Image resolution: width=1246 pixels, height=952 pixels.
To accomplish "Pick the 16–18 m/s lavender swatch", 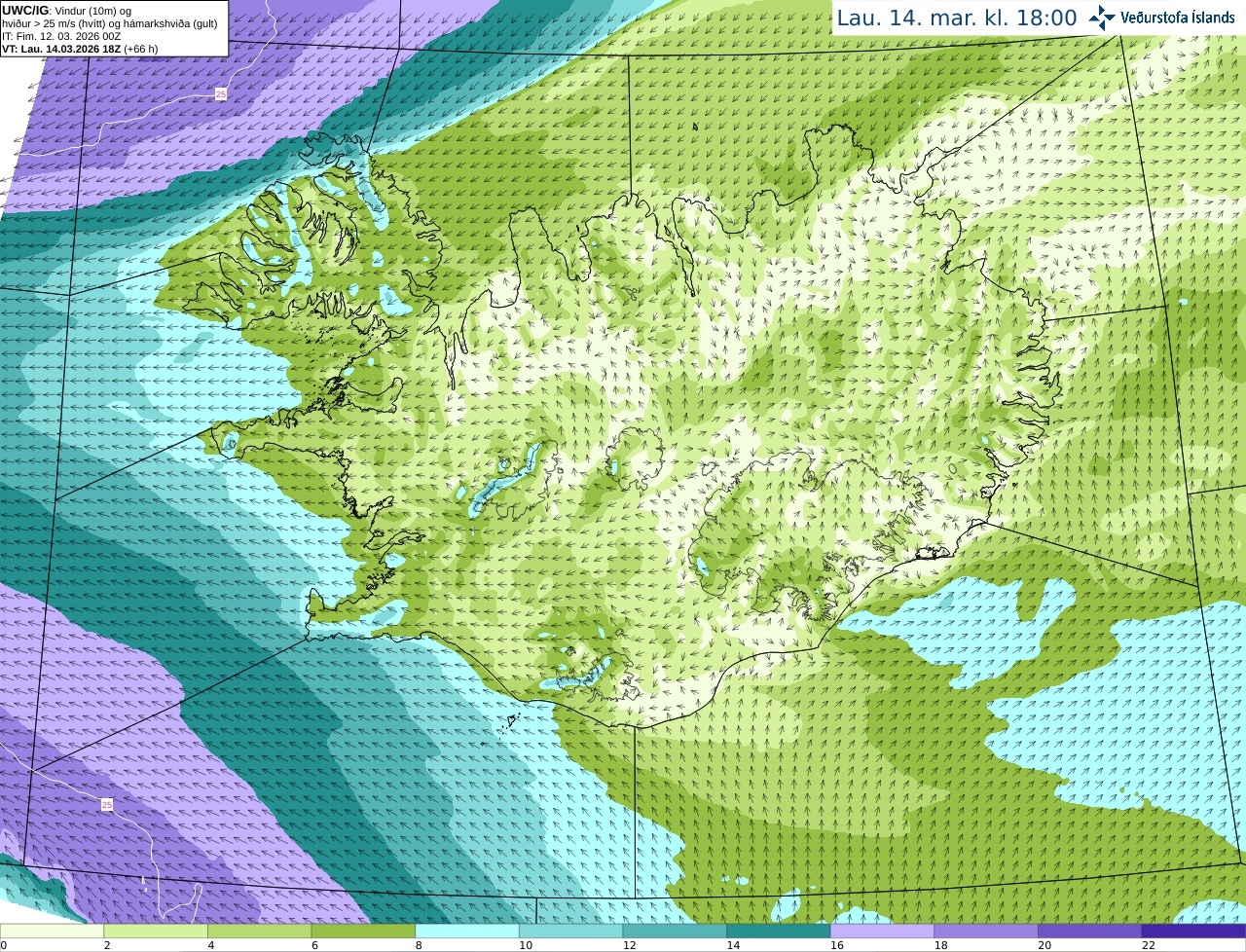I will click(883, 931).
